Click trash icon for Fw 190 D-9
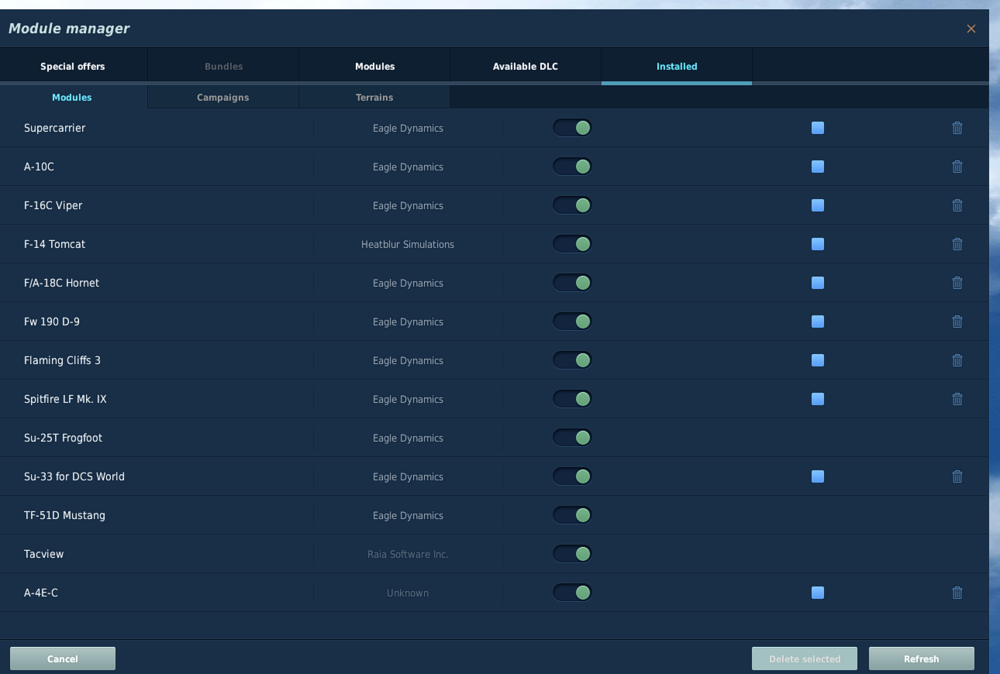Viewport: 1000px width, 674px height. coord(957,321)
